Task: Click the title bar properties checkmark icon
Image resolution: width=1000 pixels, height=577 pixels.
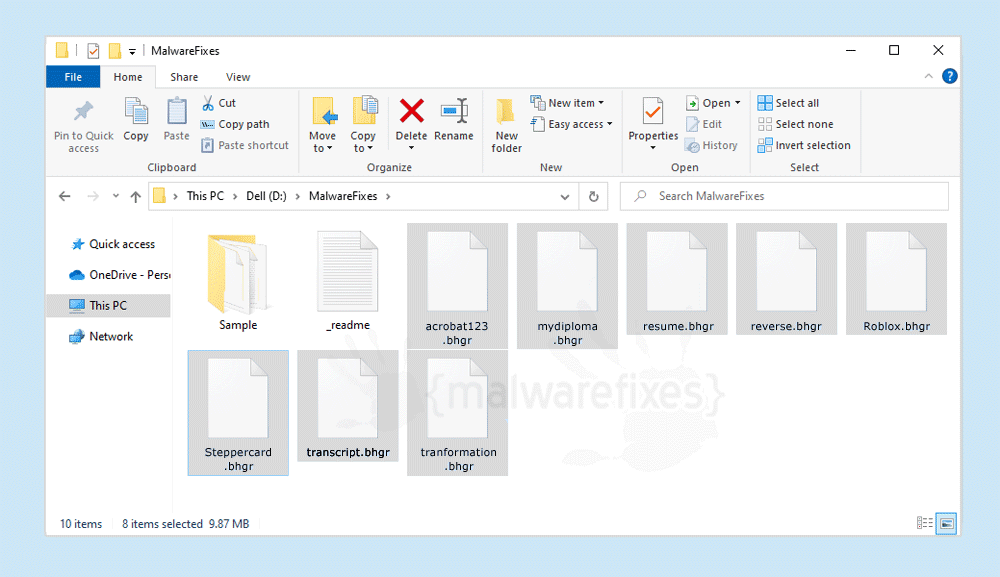Action: tap(93, 50)
